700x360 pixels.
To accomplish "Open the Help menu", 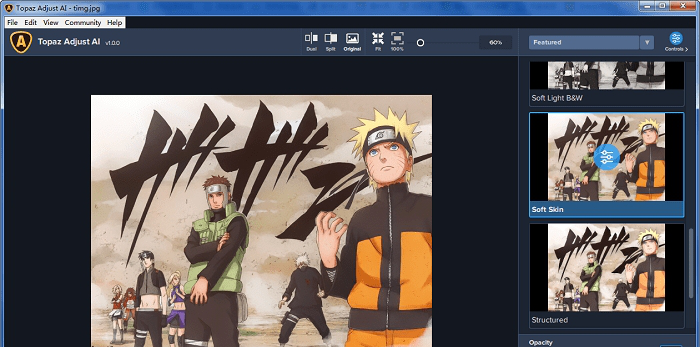I will [x=114, y=22].
